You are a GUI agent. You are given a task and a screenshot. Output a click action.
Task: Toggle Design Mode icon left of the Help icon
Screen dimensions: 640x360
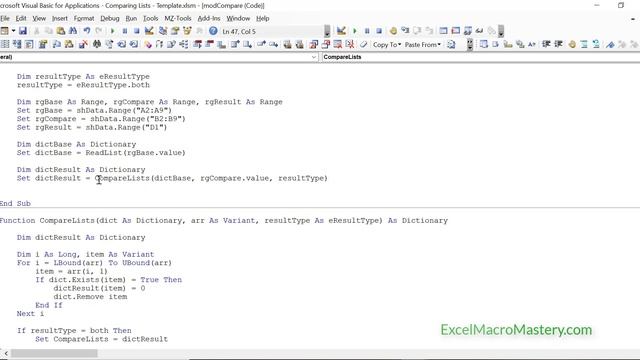149,31
